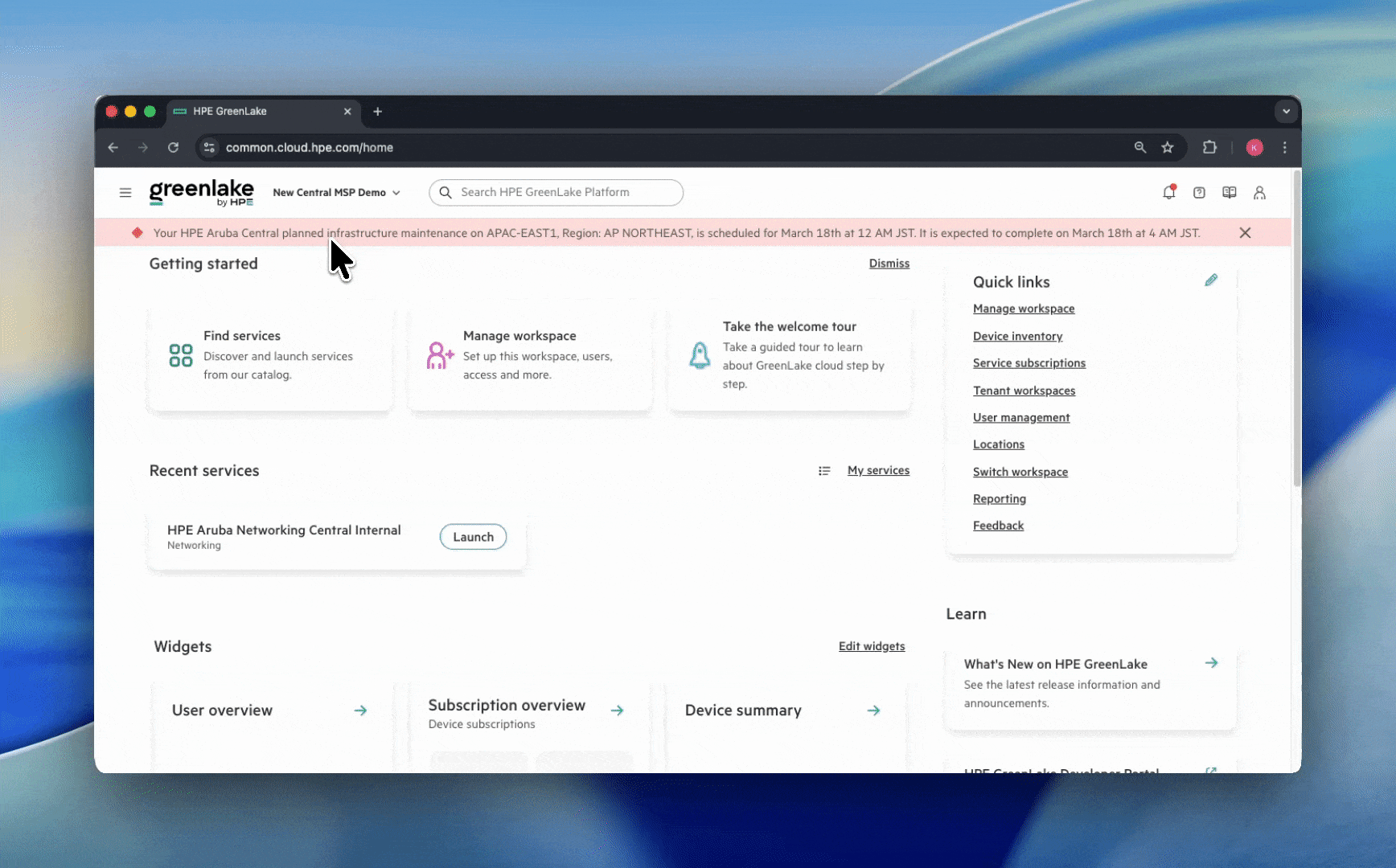Viewport: 1396px width, 868px height.
Task: Close the maintenance notification banner
Action: coord(1245,232)
